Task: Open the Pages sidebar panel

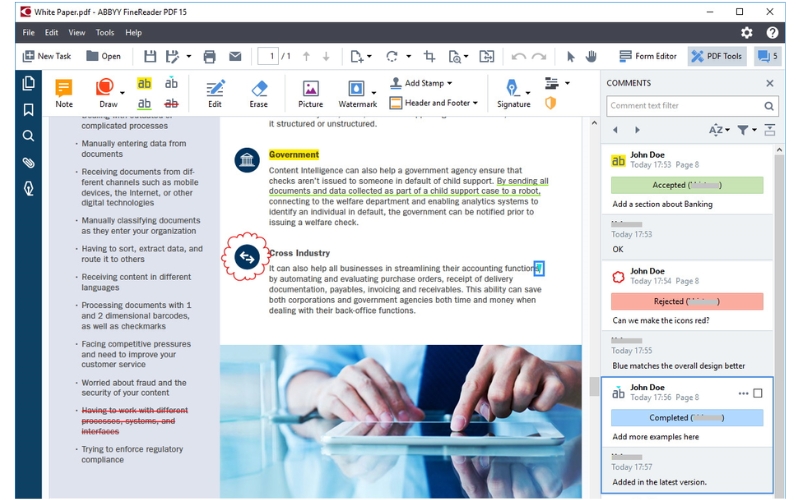Action: (29, 83)
